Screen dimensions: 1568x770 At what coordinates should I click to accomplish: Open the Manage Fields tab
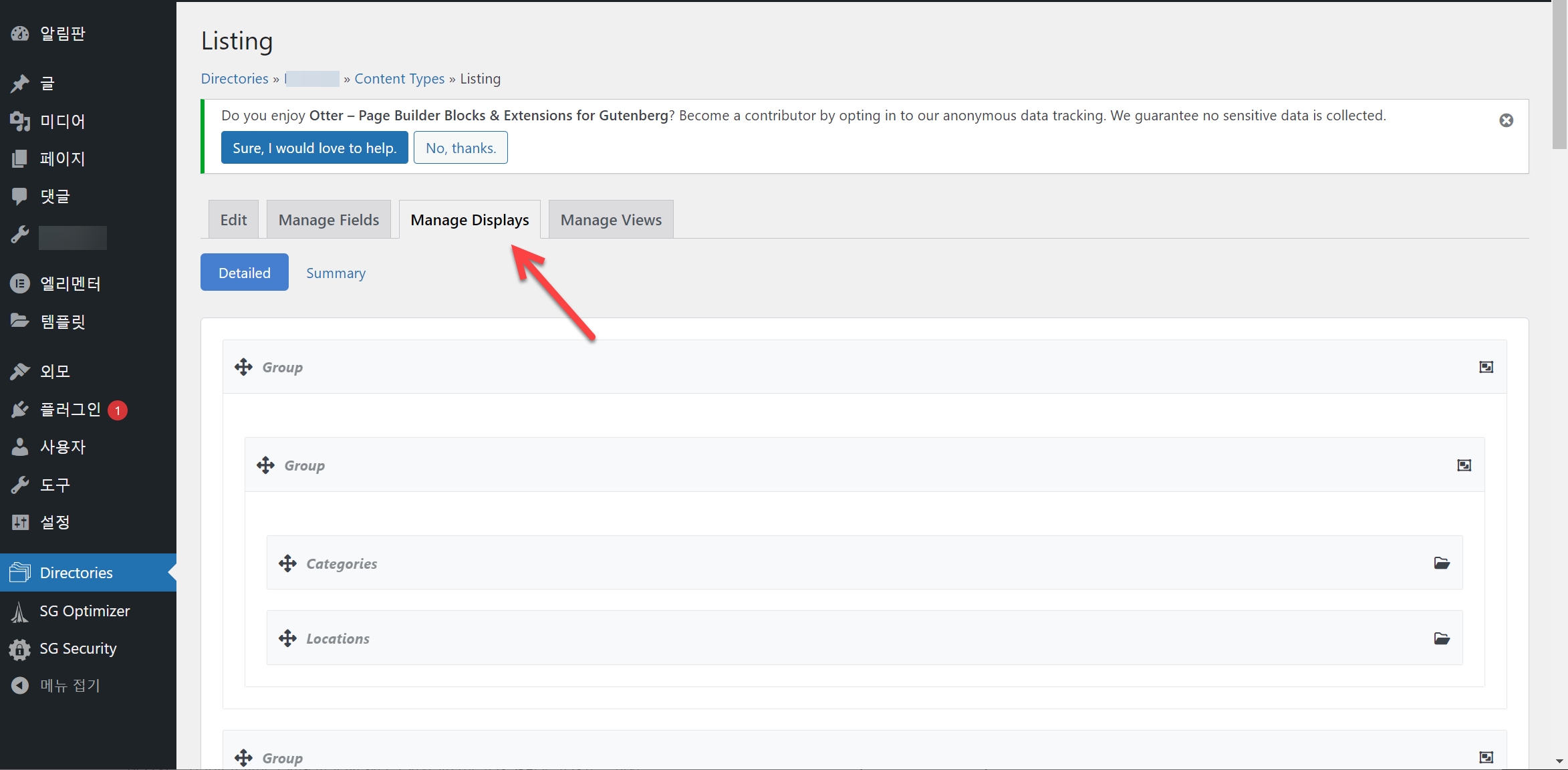click(x=328, y=220)
